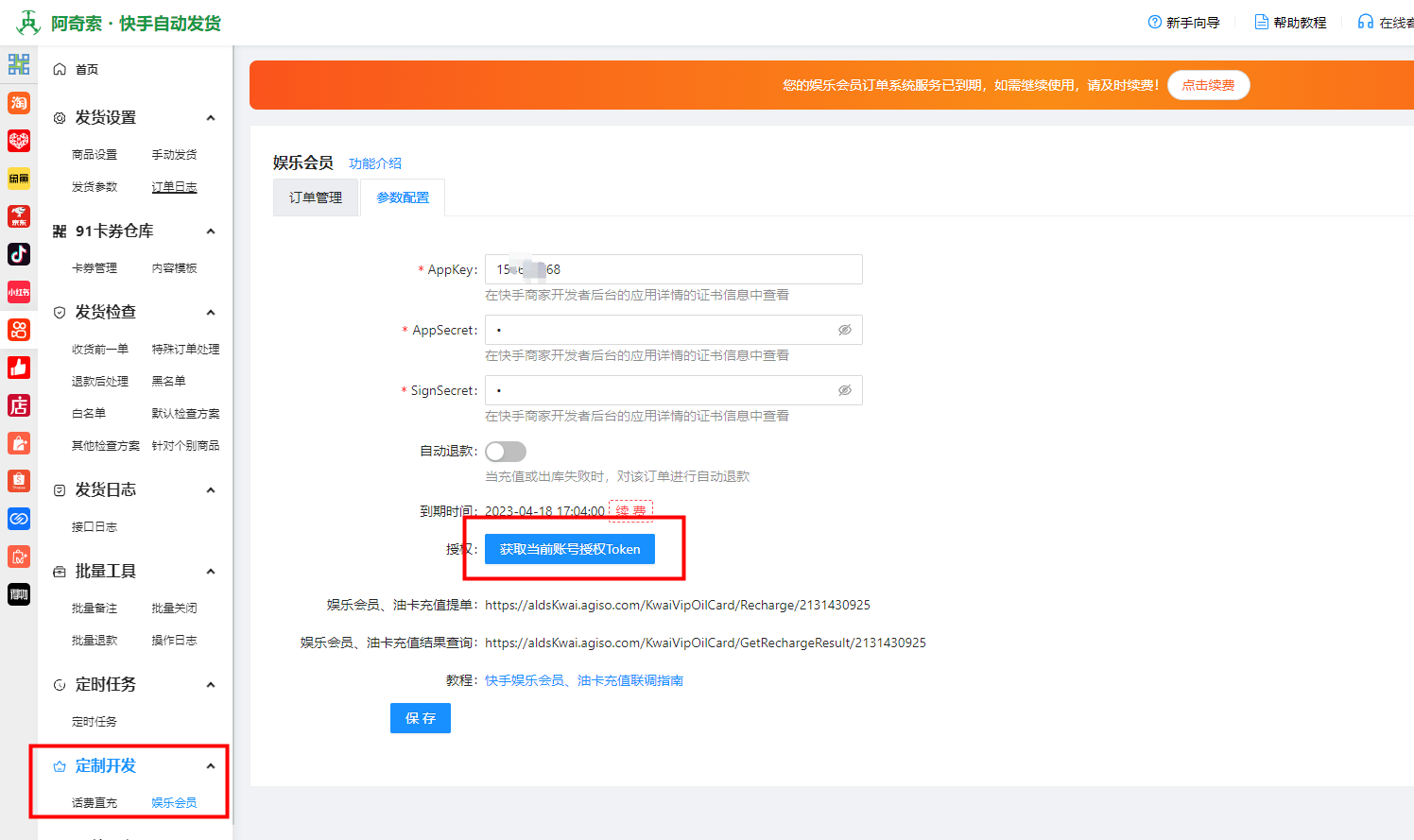
Task: Click the shield icon beside 发货检查
Action: point(60,313)
